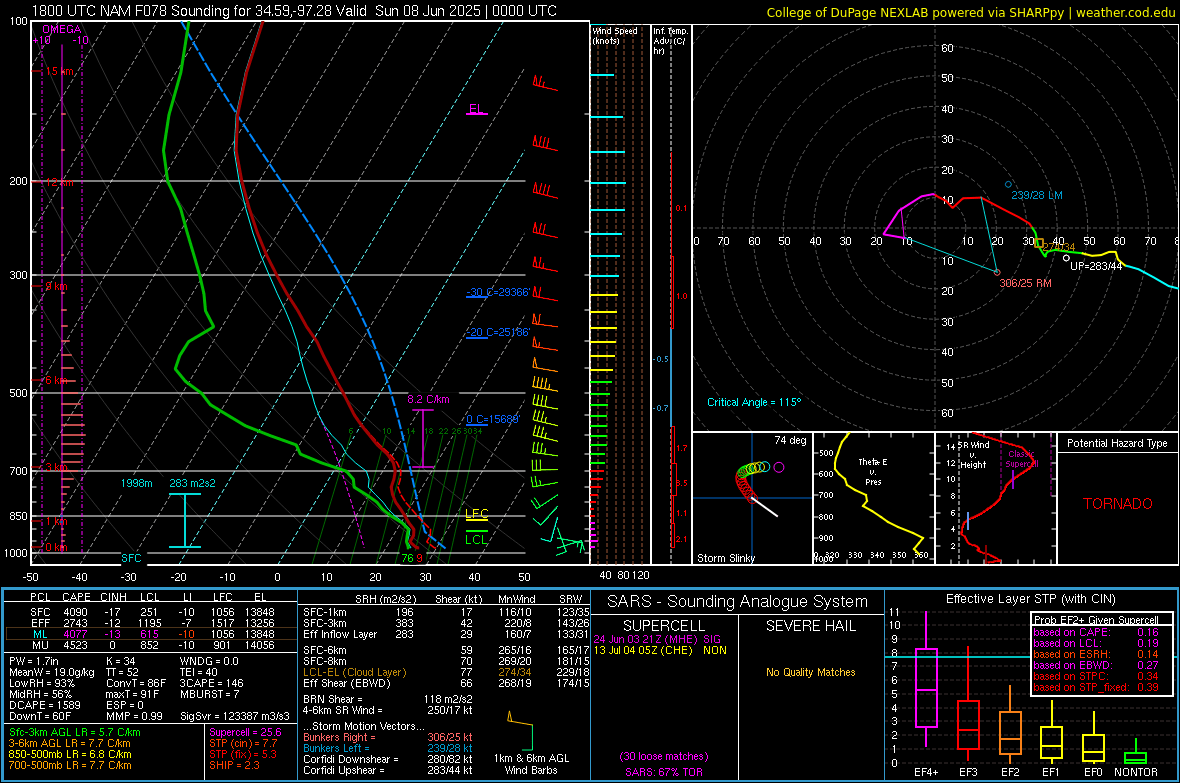Image resolution: width=1180 pixels, height=783 pixels.
Task: Click the 'SHIP = 2.3' index
Action: tap(234, 765)
